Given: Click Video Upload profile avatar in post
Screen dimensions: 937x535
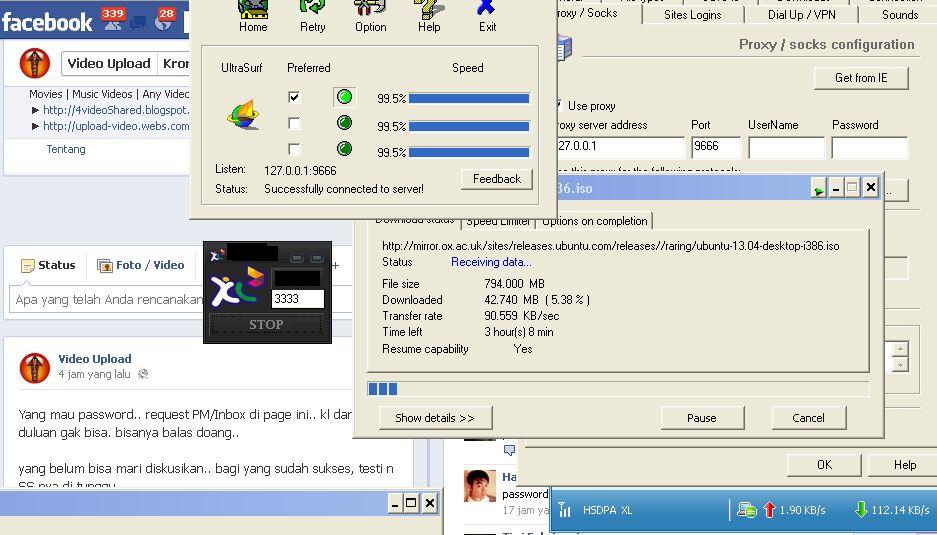Looking at the screenshot, I should point(35,368).
